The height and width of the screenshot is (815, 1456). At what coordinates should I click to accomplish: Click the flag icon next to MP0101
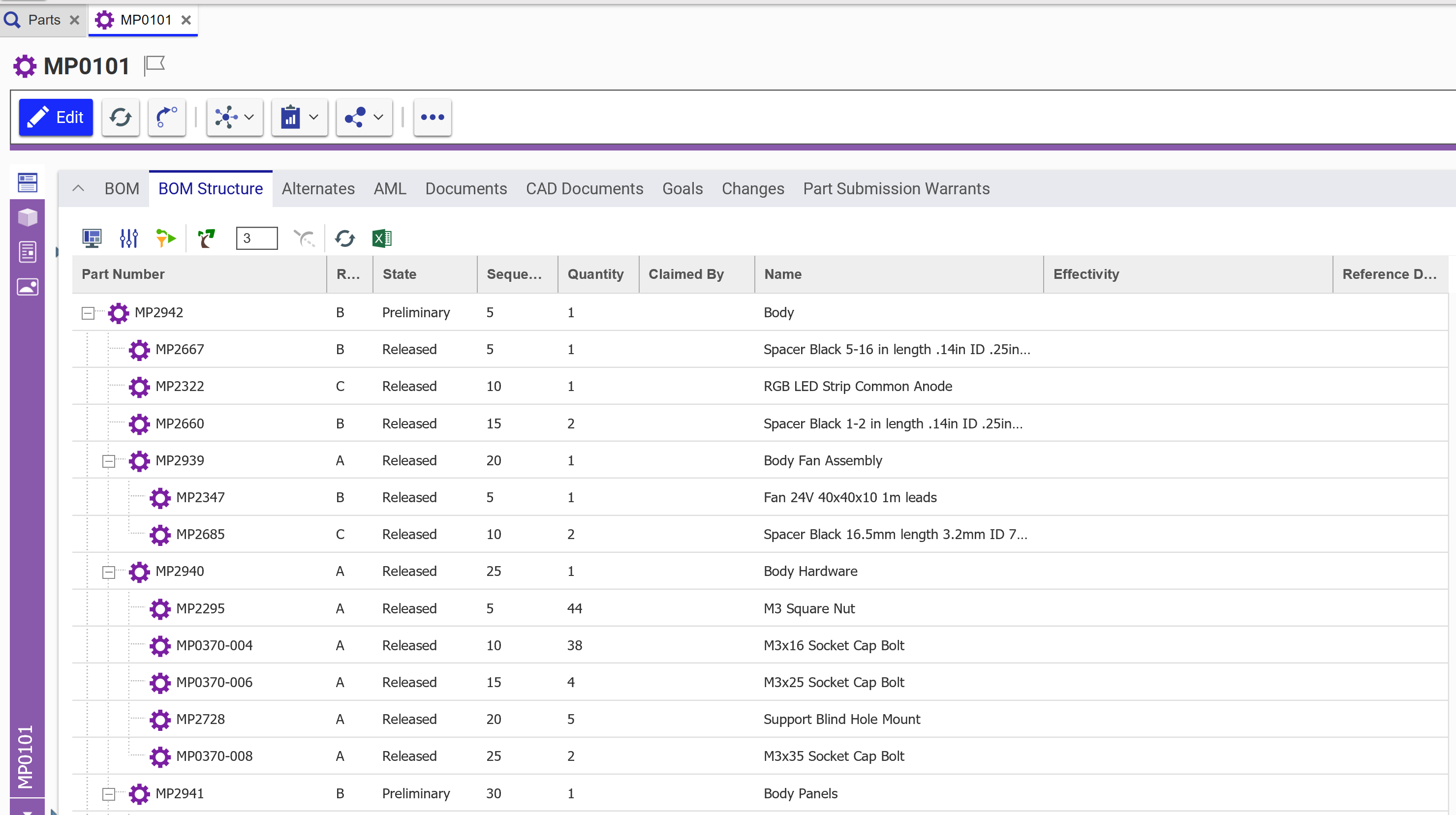point(154,65)
